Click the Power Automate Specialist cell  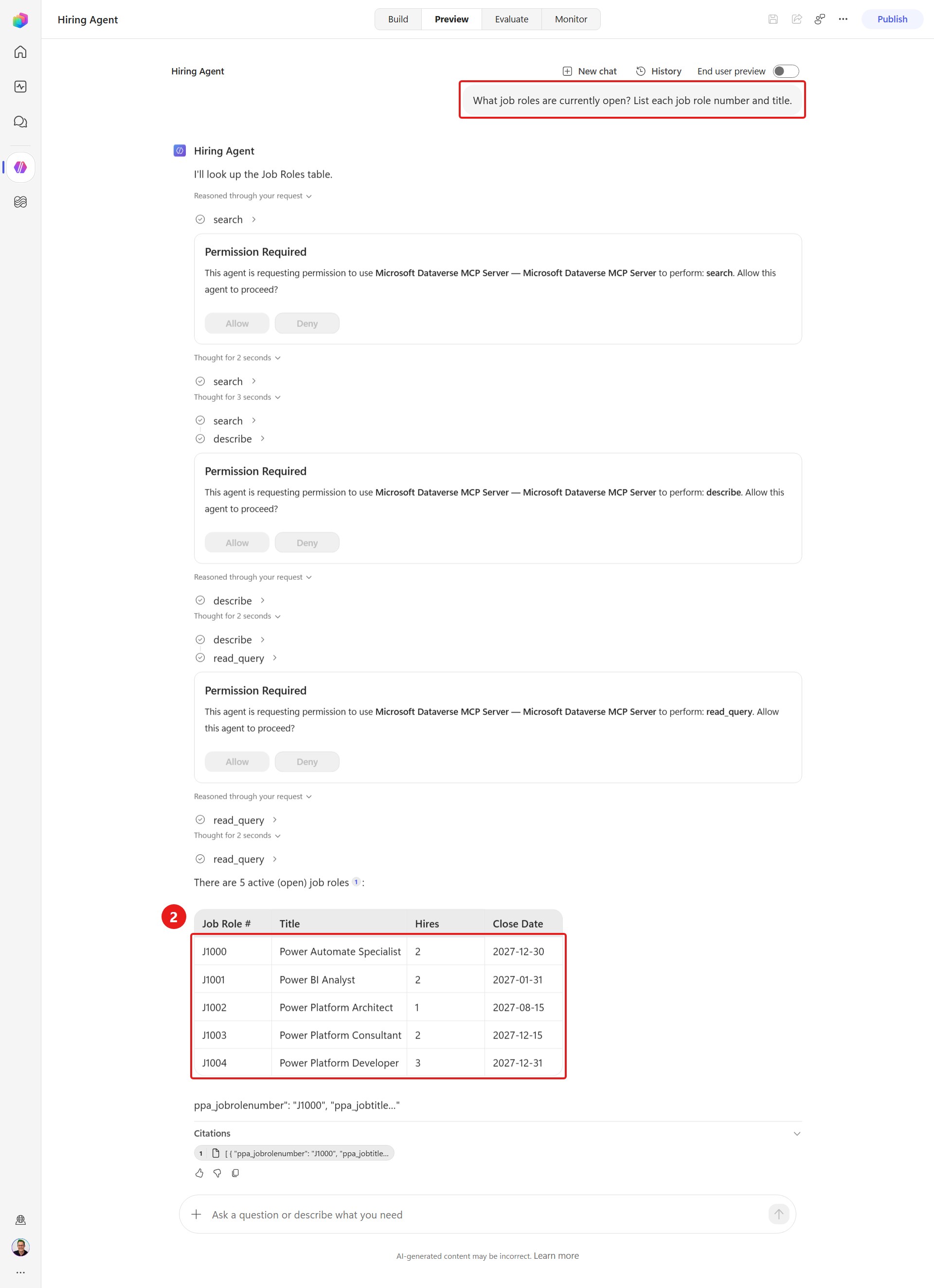[339, 951]
